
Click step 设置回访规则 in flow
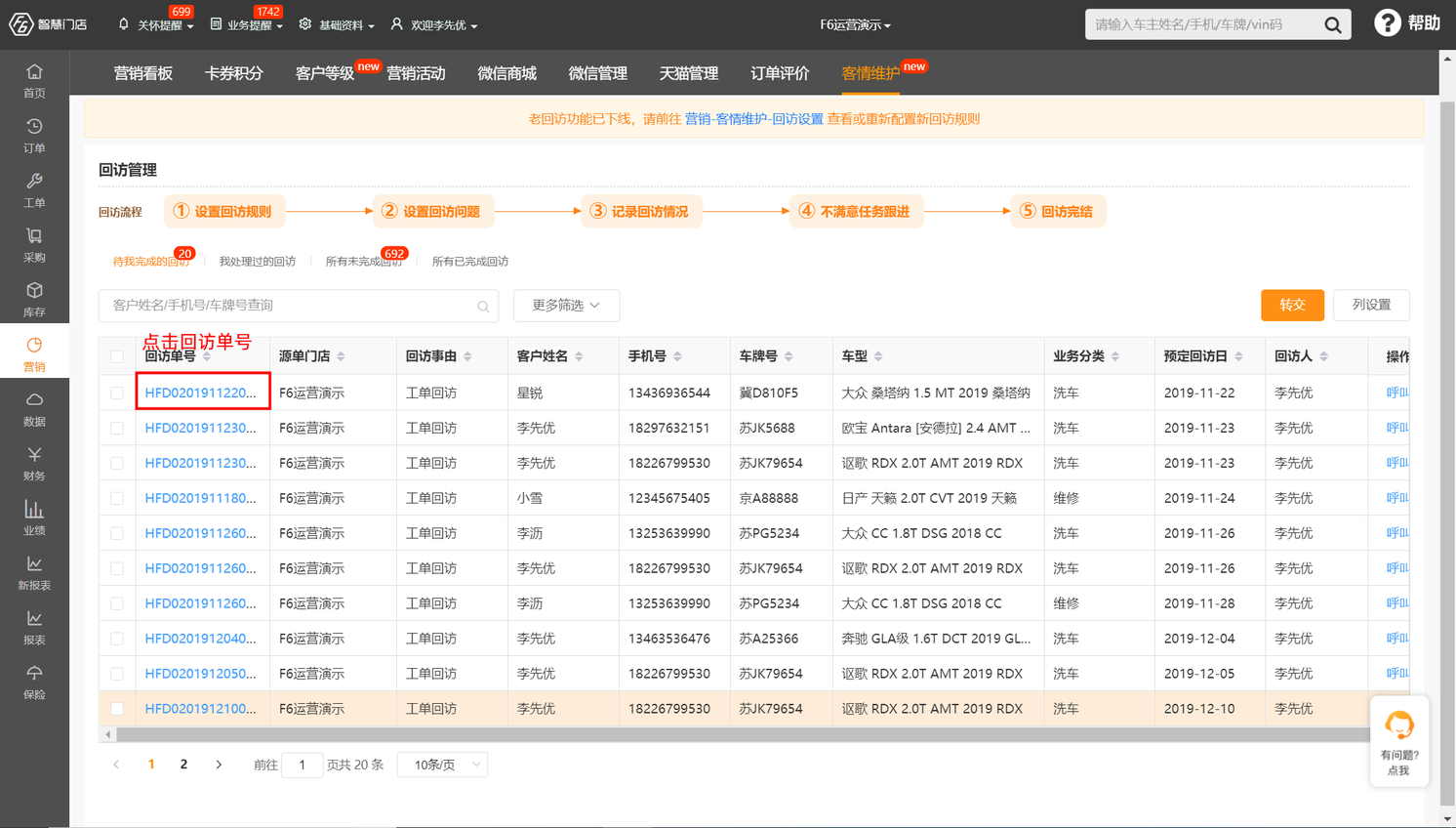pos(222,211)
